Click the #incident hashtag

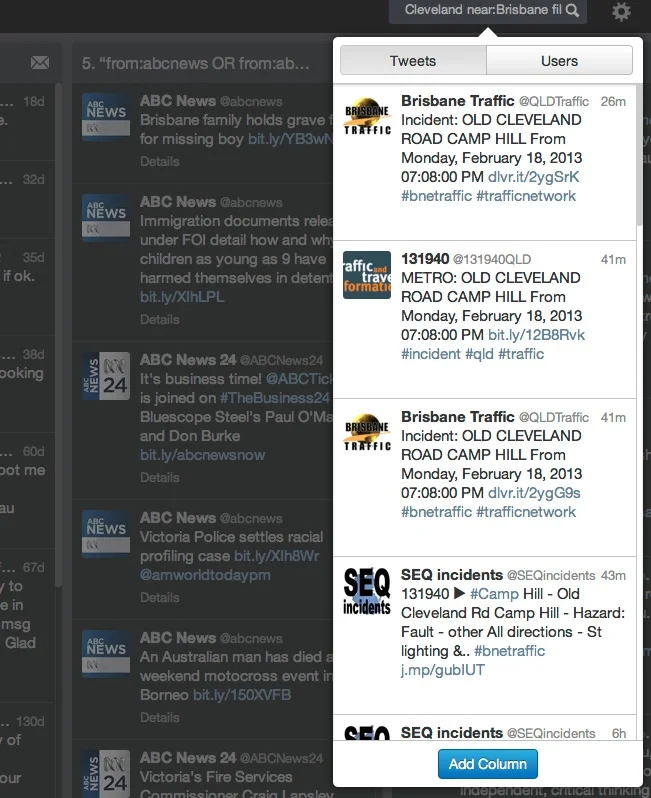pyautogui.click(x=431, y=354)
